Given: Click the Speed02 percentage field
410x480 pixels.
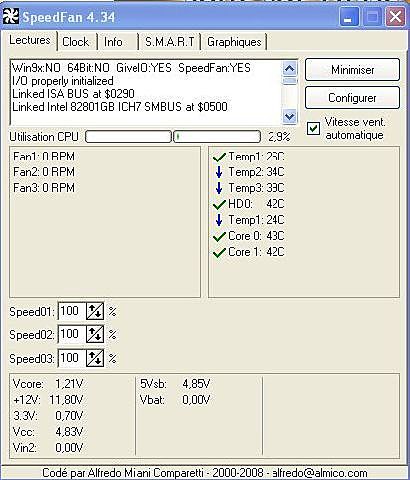Looking at the screenshot, I should pyautogui.click(x=72, y=334).
